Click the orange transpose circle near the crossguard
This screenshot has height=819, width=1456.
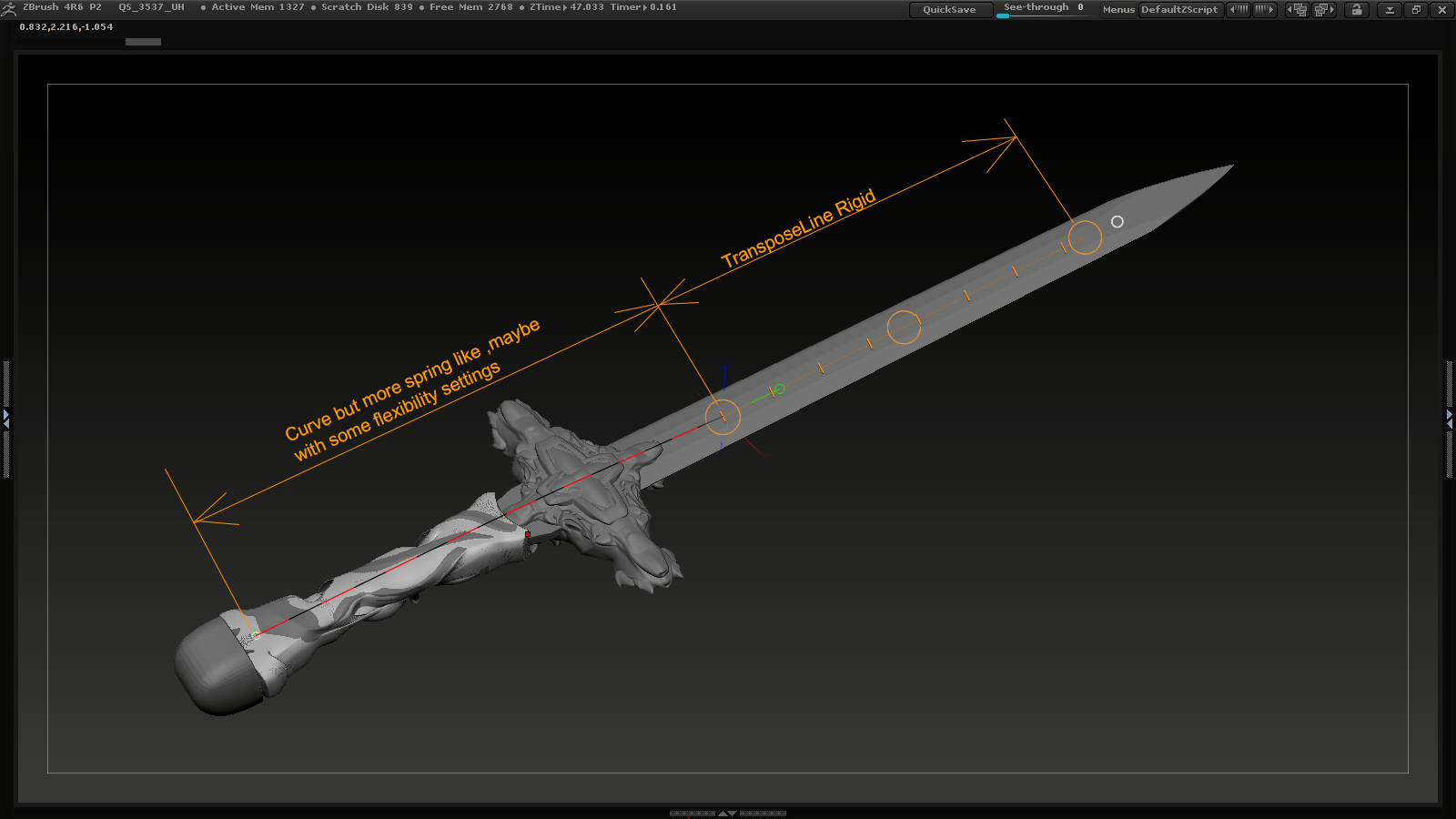[x=723, y=417]
